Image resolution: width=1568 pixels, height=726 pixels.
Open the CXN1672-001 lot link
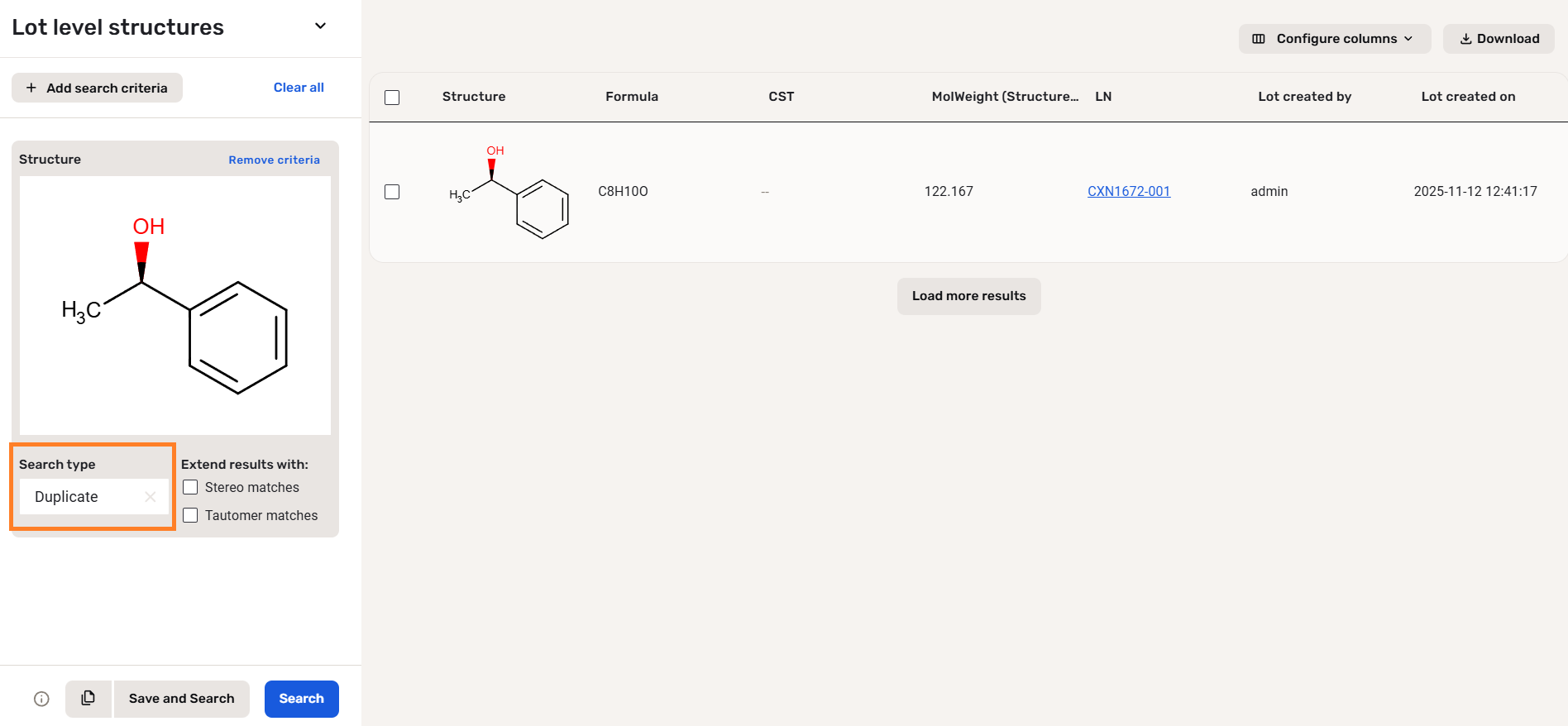click(1128, 192)
